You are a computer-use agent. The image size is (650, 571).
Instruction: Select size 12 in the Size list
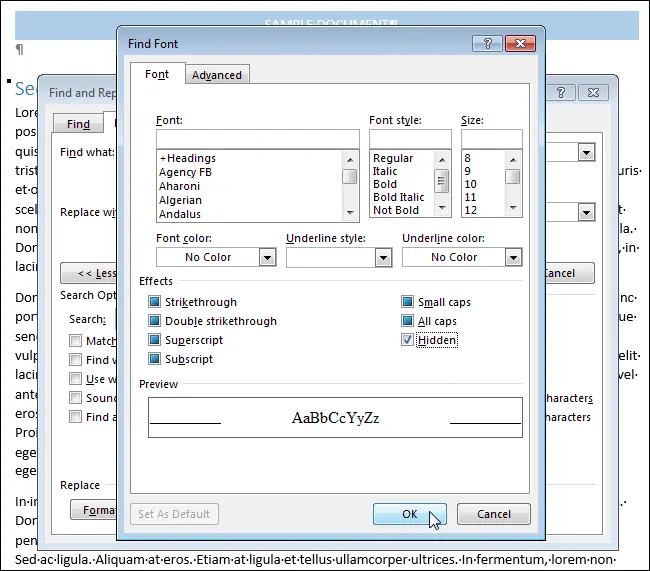click(x=471, y=210)
